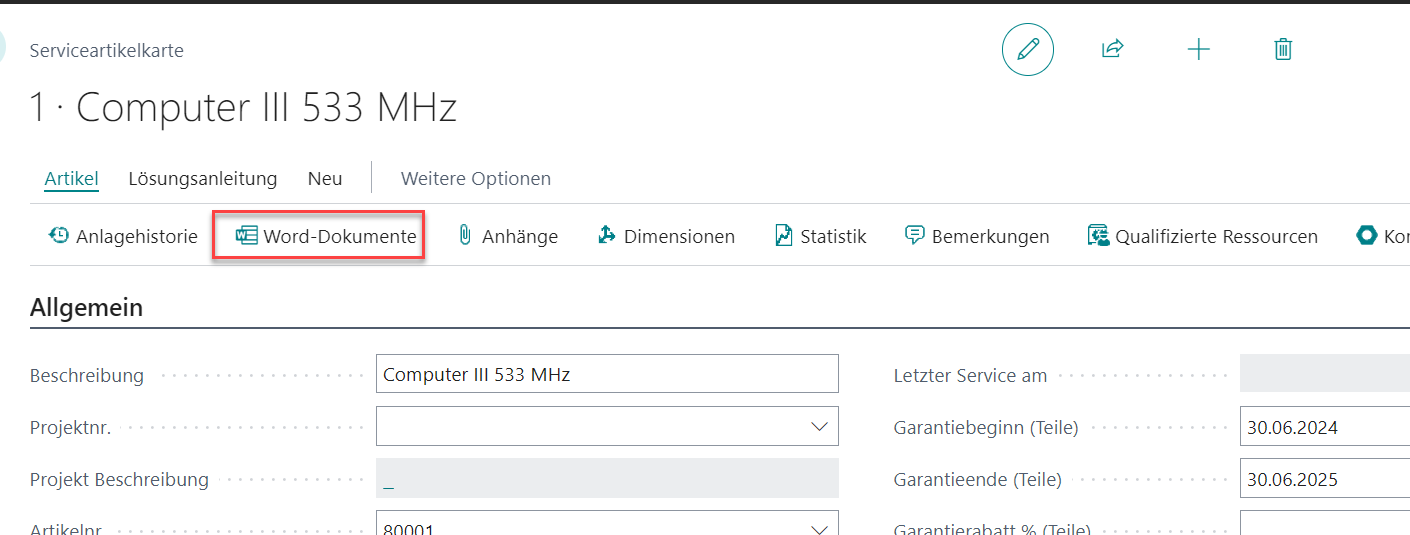Open the share icon menu
1410x535 pixels.
(1113, 49)
